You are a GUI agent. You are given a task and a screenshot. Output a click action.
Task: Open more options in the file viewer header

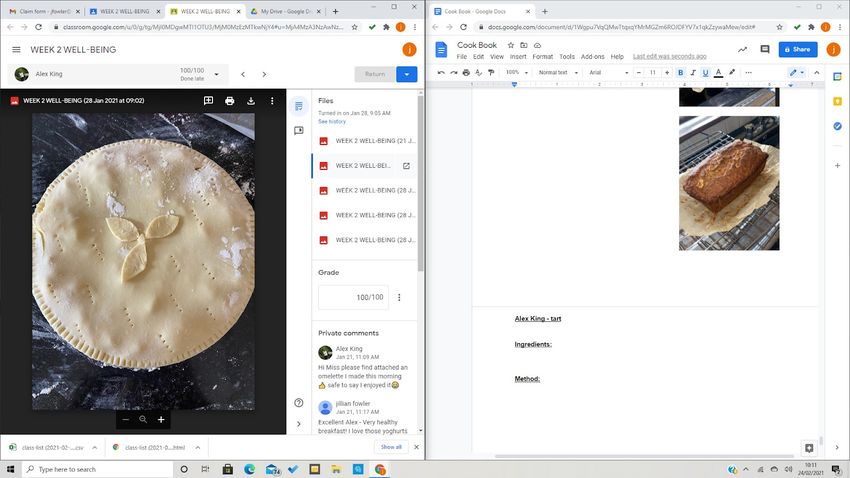point(272,100)
